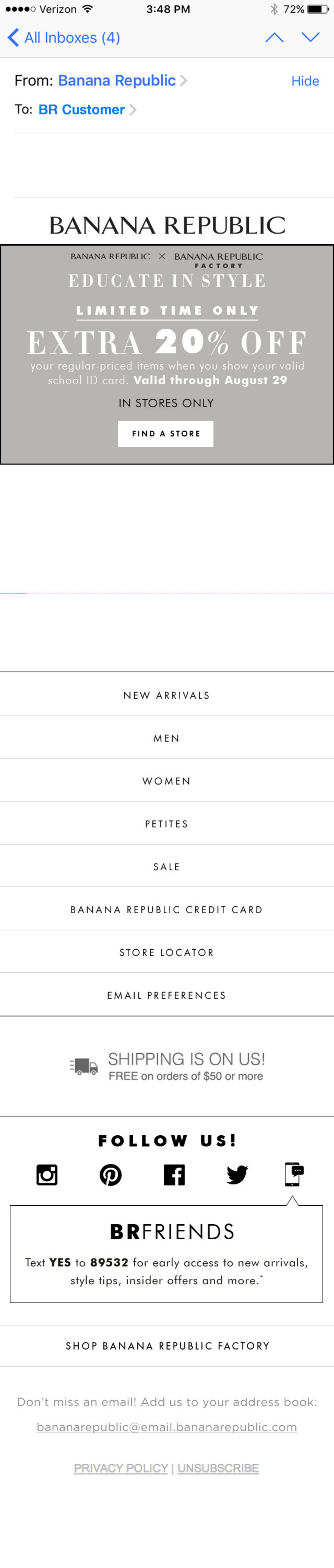Image resolution: width=334 pixels, height=1568 pixels.
Task: Go to next message with down arrow
Action: (310, 38)
